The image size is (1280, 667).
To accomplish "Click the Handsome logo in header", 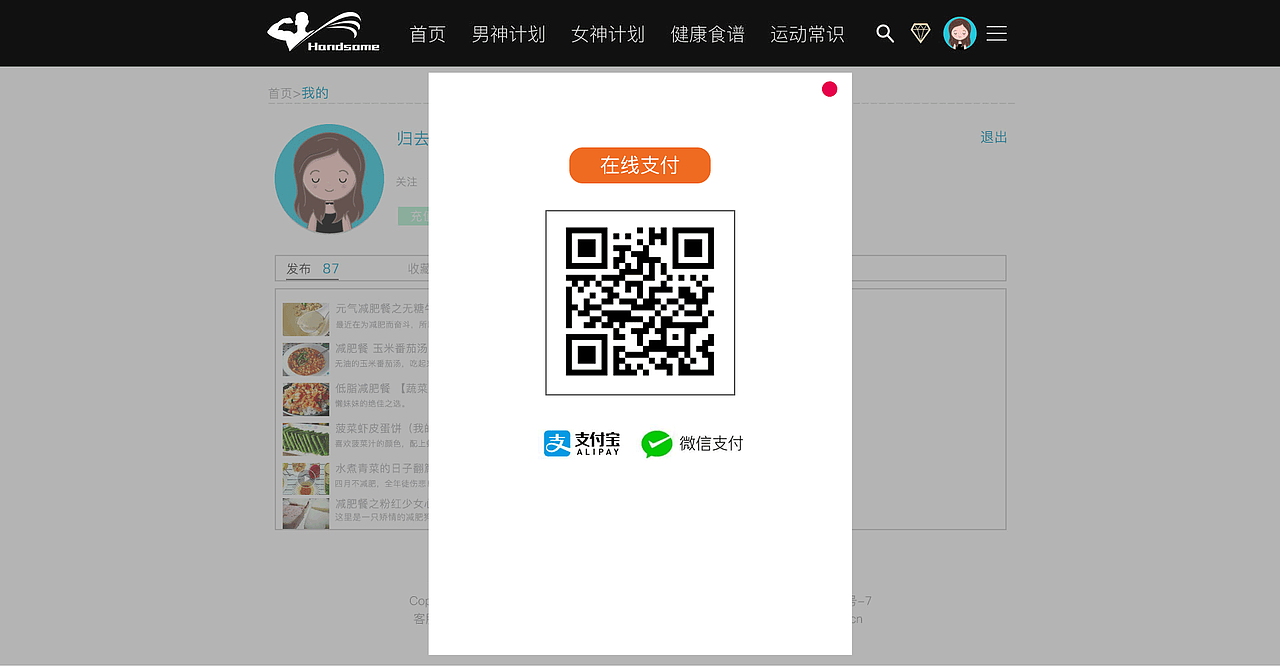I will 323,32.
